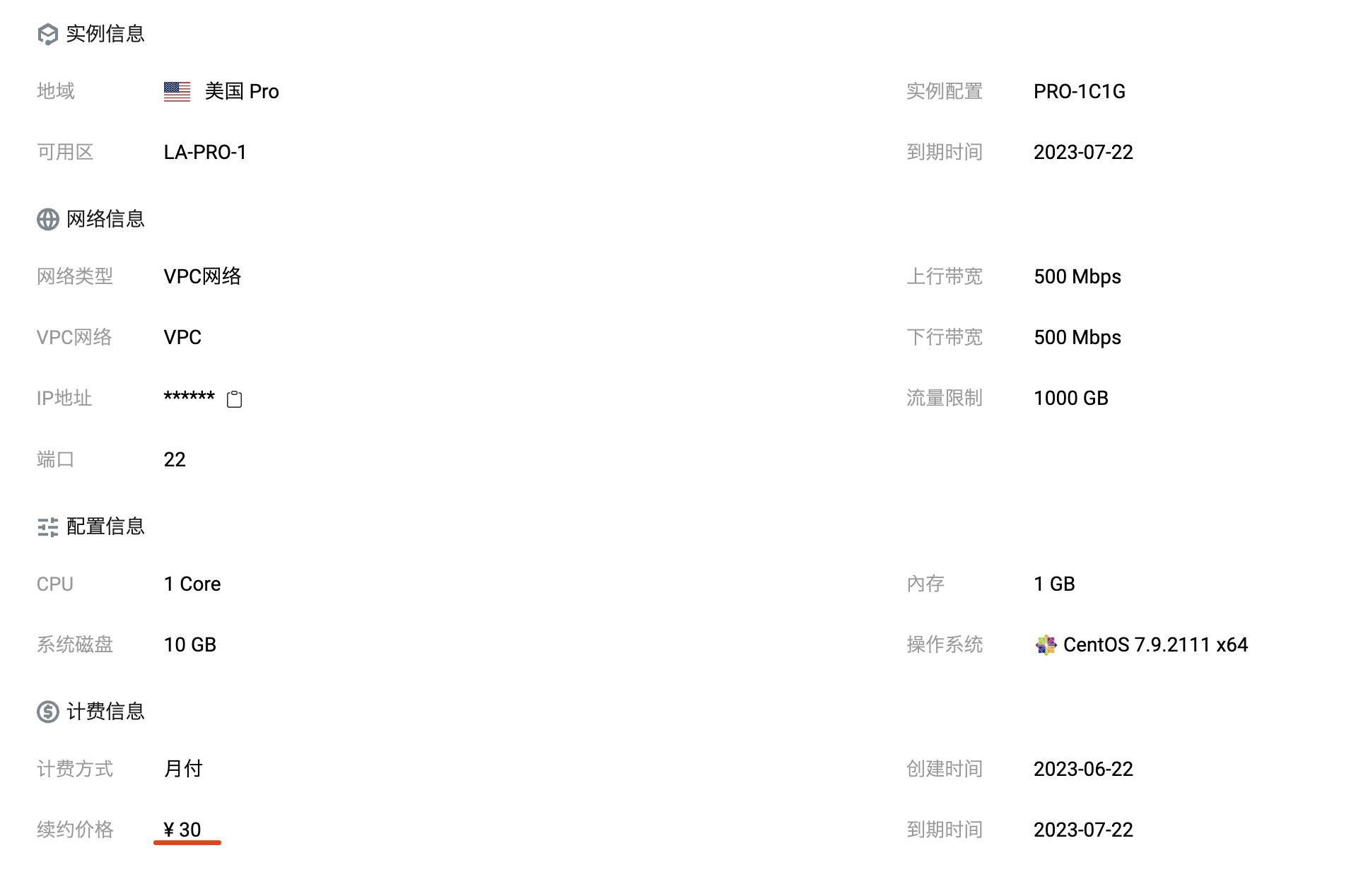Click the 10 GB system disk value
Screen dimensions: 1356x896
(189, 644)
